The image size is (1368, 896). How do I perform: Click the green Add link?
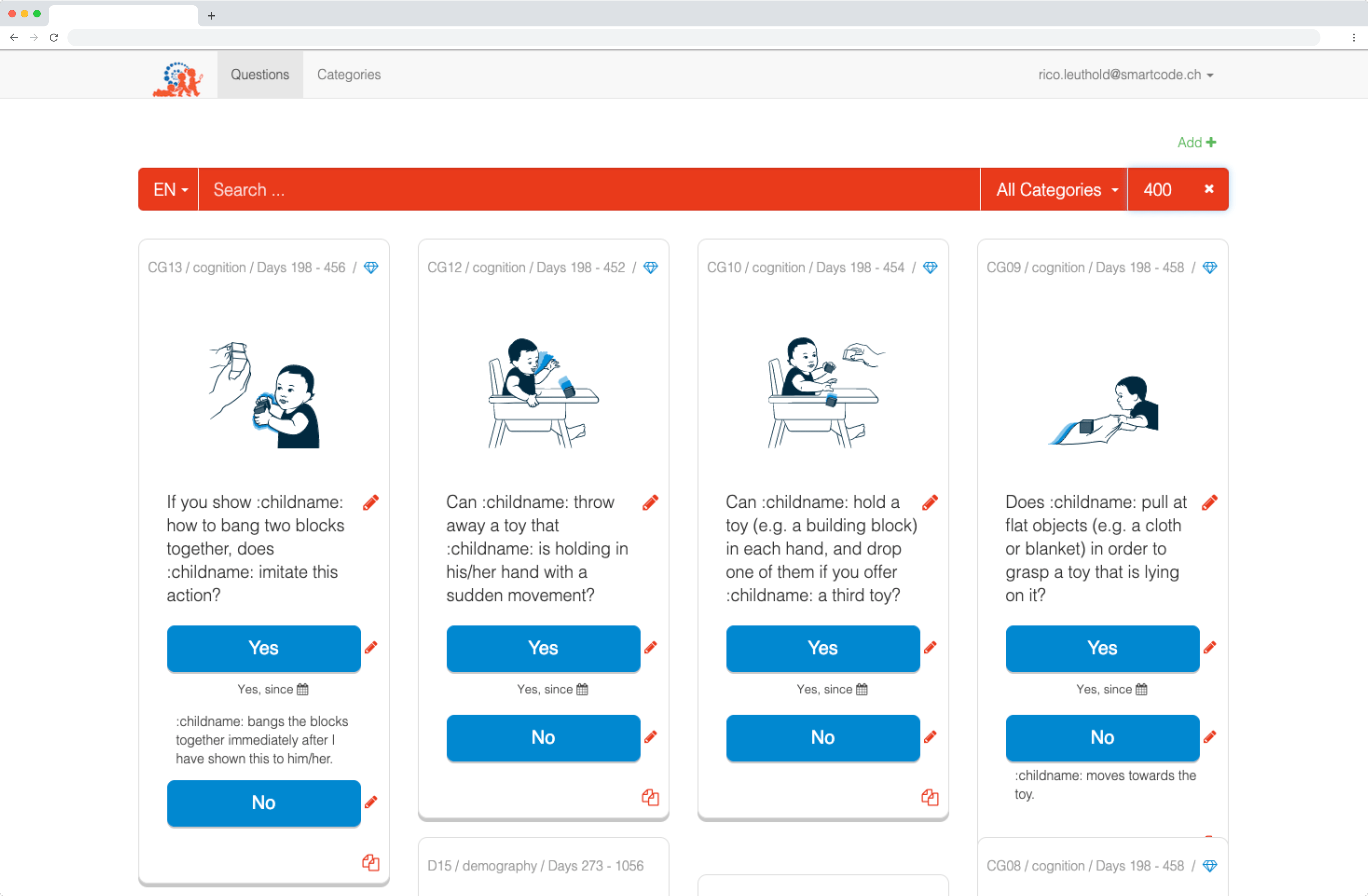tap(1196, 143)
